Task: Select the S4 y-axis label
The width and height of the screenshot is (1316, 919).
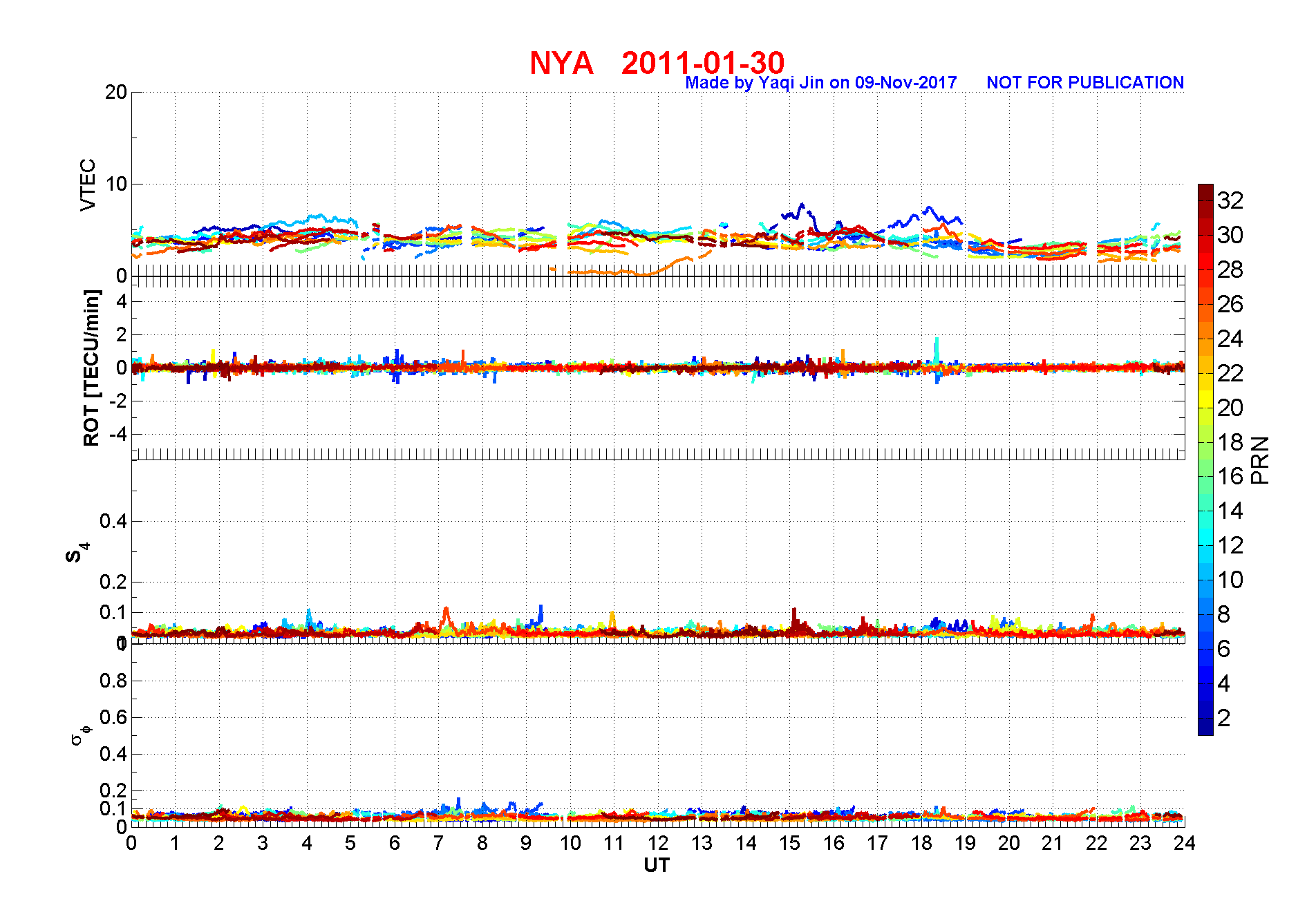Action: (x=76, y=553)
